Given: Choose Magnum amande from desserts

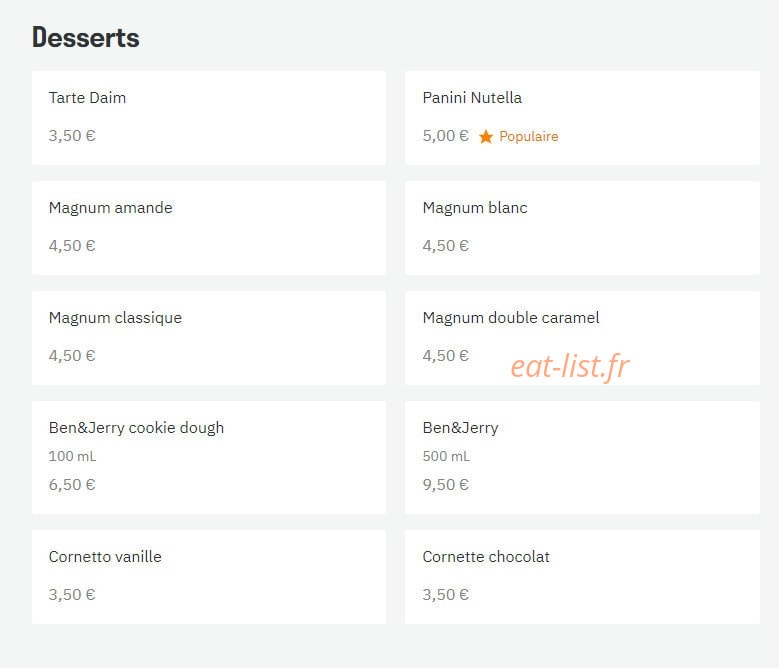Looking at the screenshot, I should click(209, 228).
